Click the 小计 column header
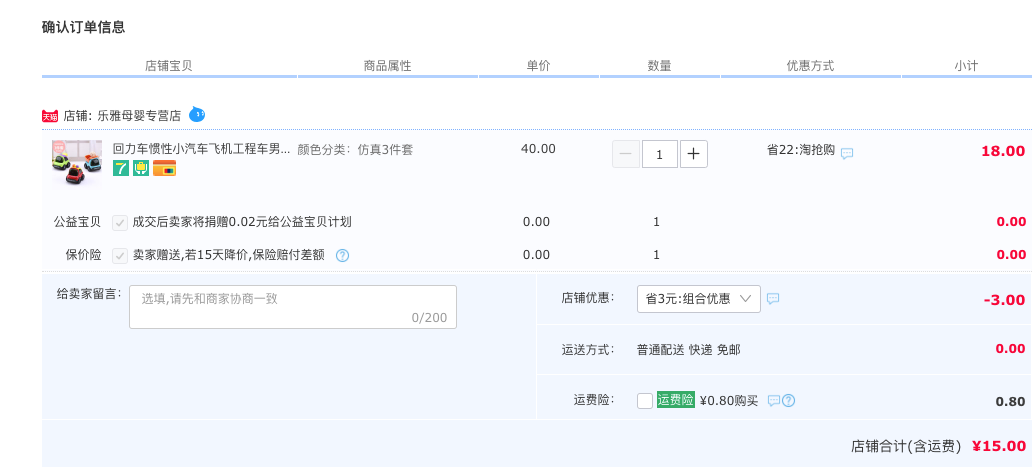 pos(965,66)
